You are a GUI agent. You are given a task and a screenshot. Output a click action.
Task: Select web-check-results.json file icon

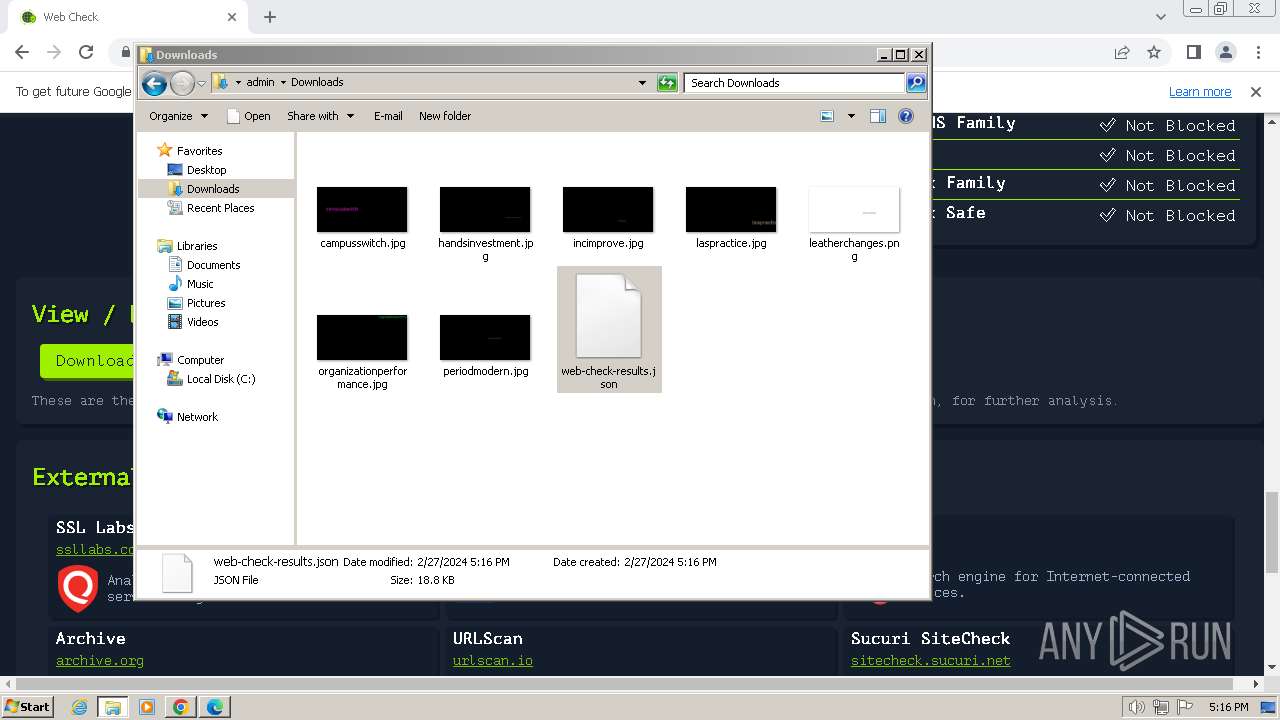click(x=608, y=315)
